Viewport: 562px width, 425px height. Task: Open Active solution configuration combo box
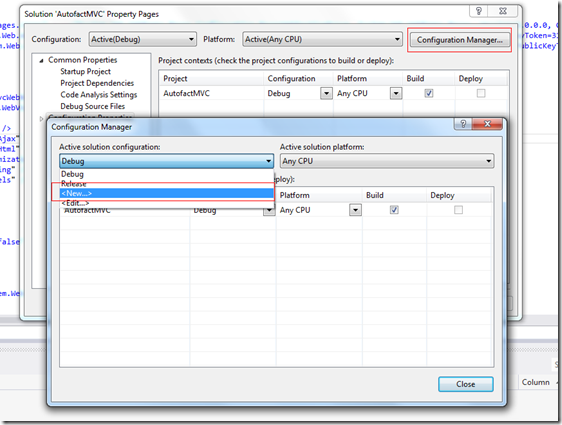(x=167, y=161)
